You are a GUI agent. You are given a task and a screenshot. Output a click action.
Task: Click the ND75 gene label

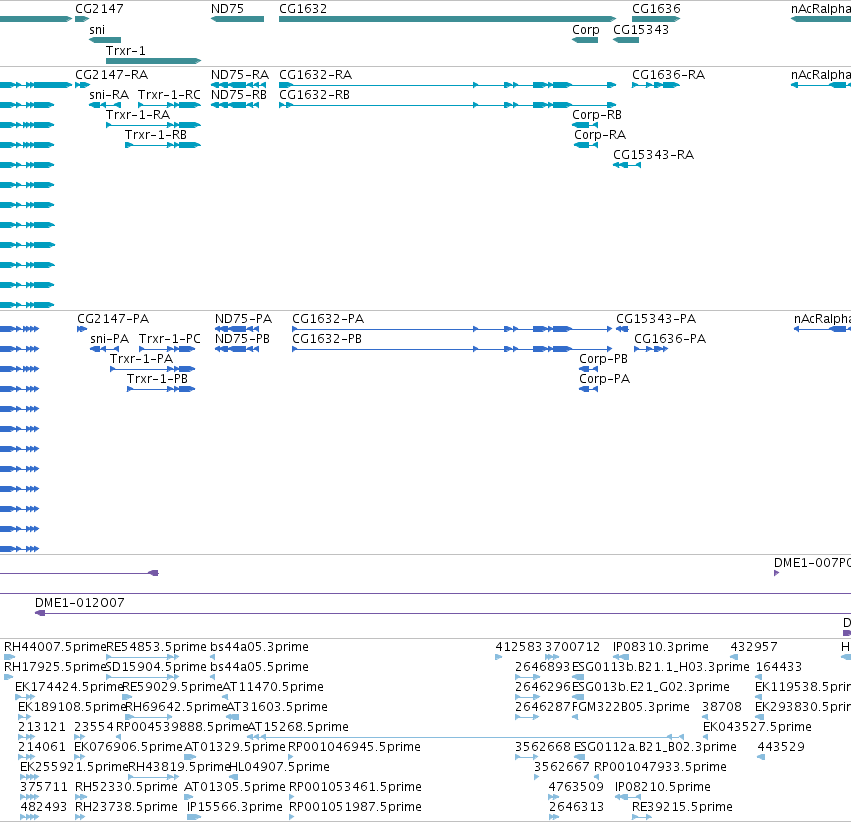[227, 9]
